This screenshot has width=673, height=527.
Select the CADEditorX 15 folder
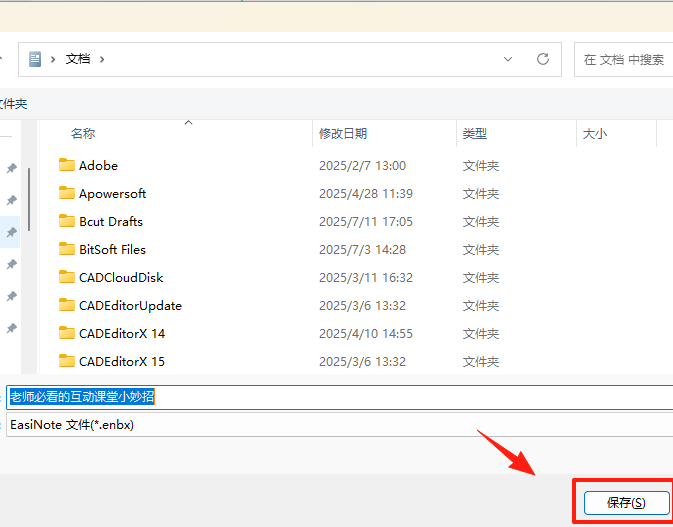[x=122, y=361]
